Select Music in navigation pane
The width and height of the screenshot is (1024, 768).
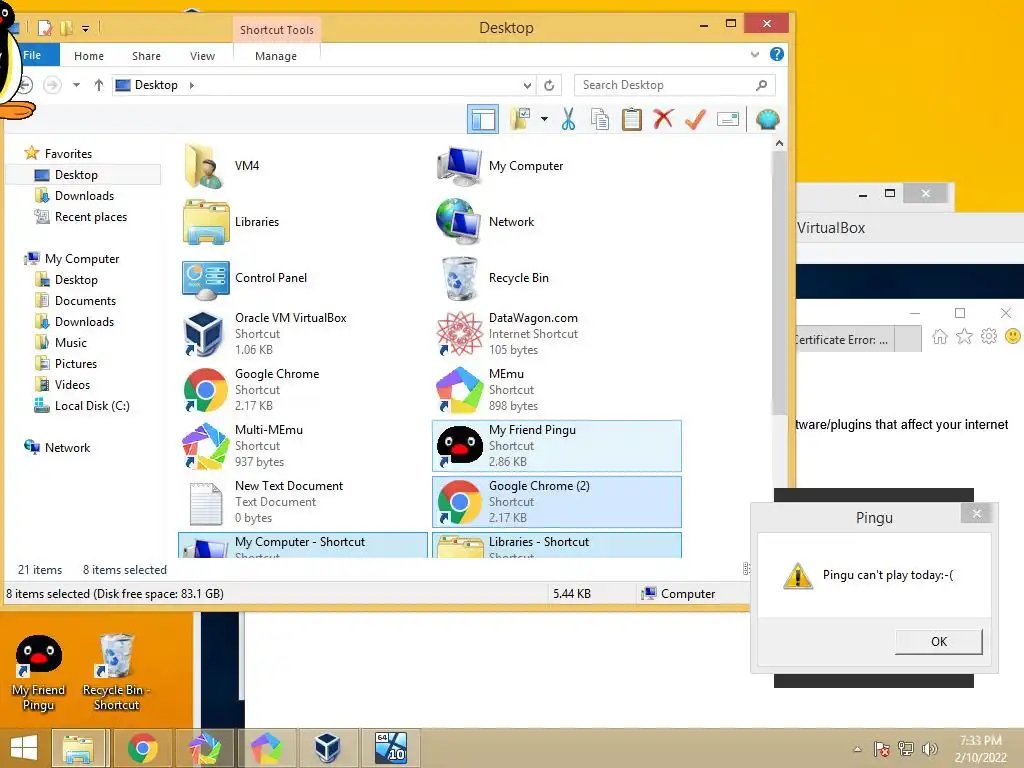(x=71, y=343)
